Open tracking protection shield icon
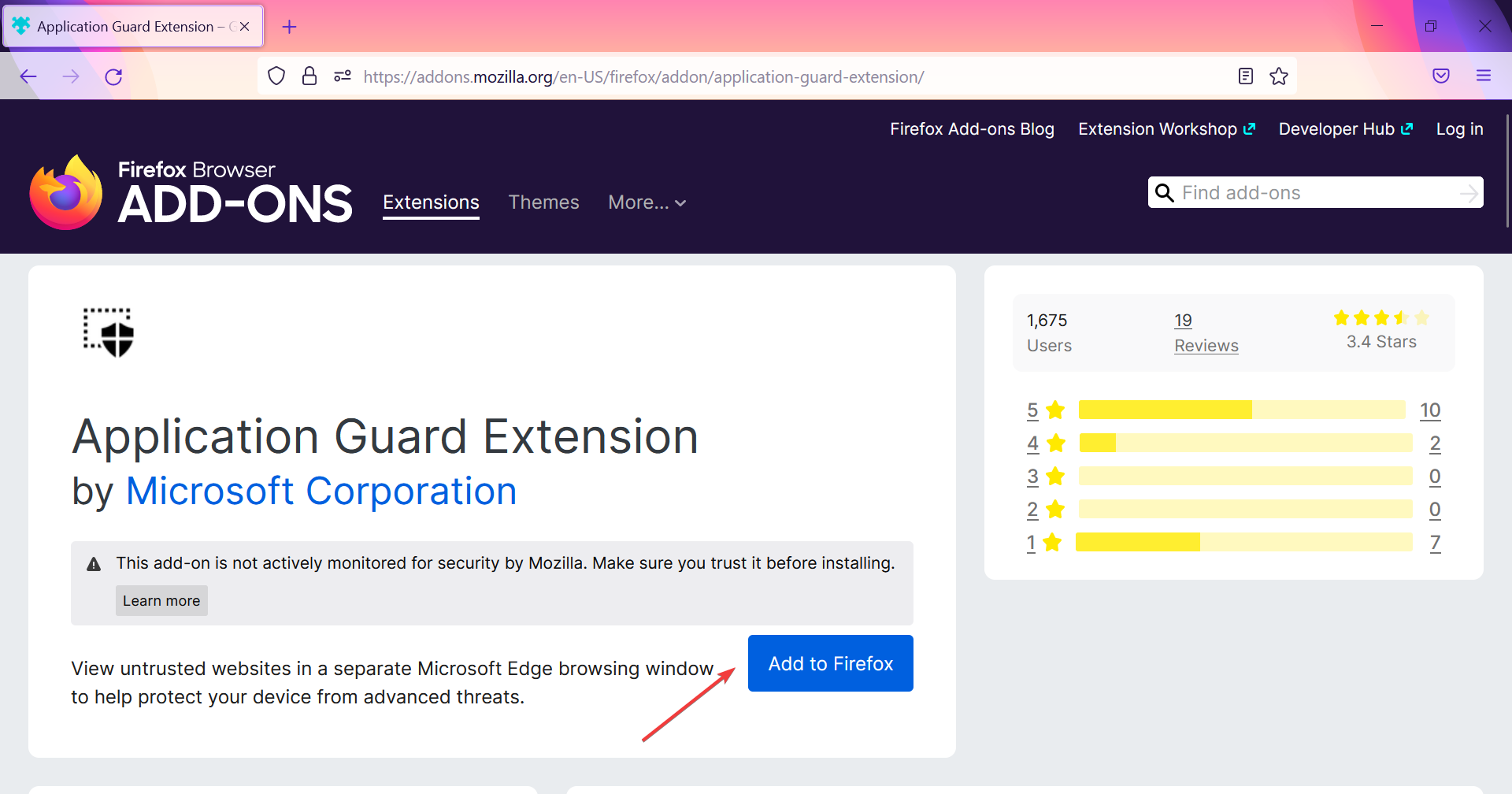1512x794 pixels. pos(276,76)
